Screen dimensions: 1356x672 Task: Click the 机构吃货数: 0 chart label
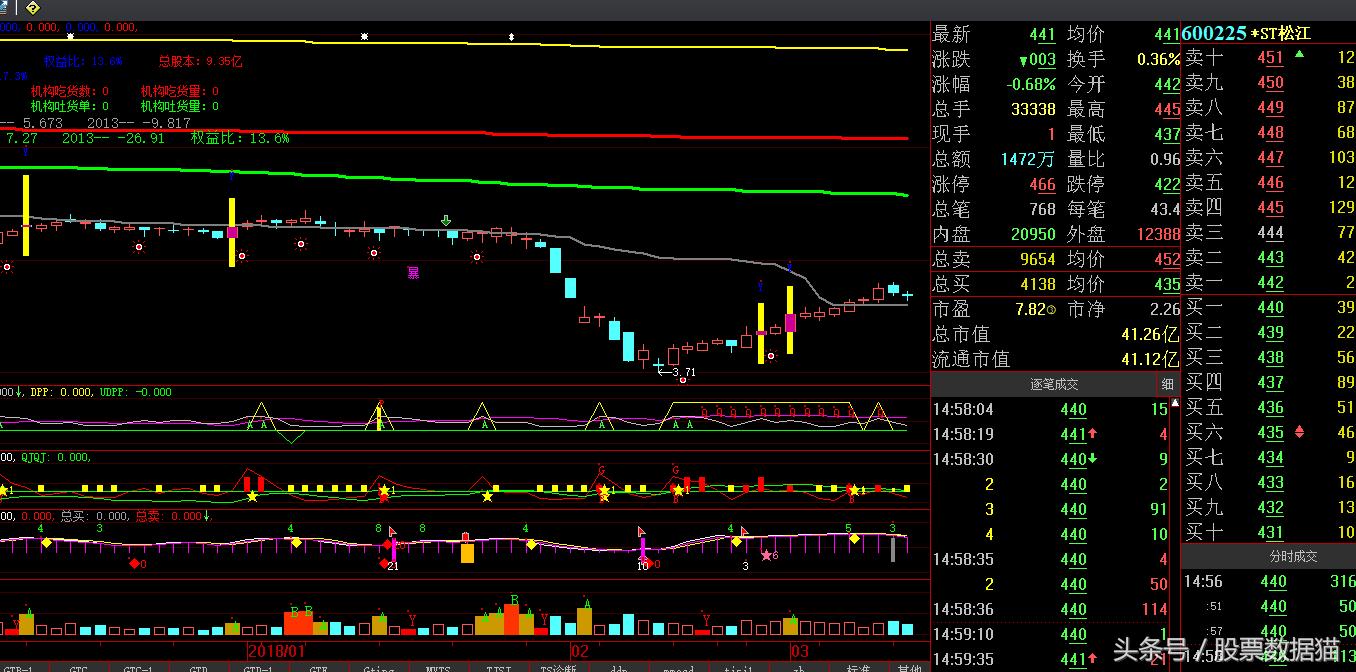[69, 91]
